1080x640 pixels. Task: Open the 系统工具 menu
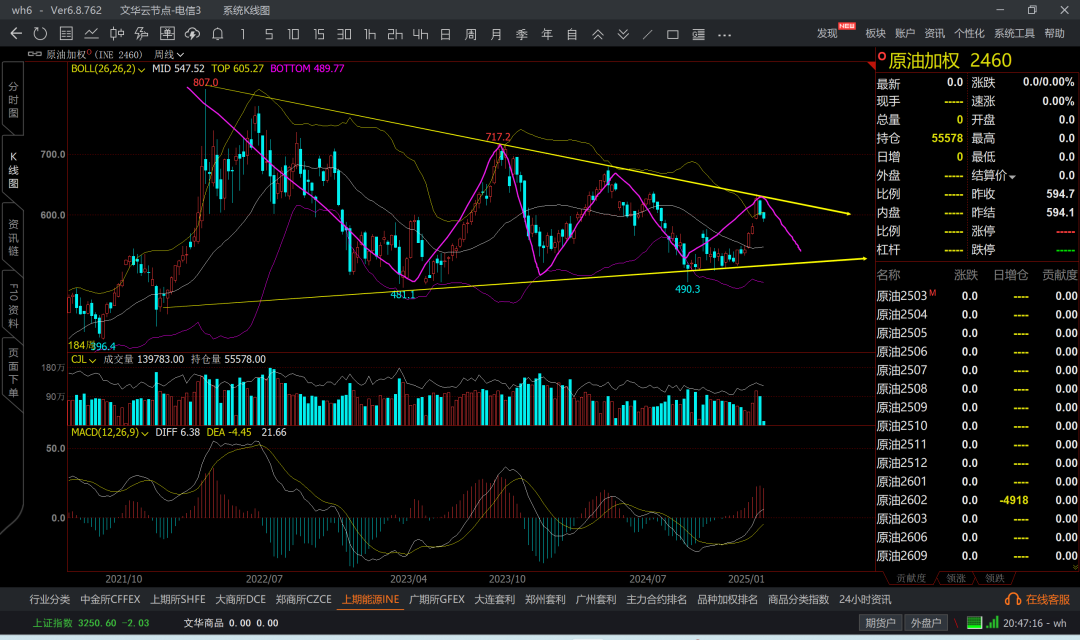(1014, 34)
